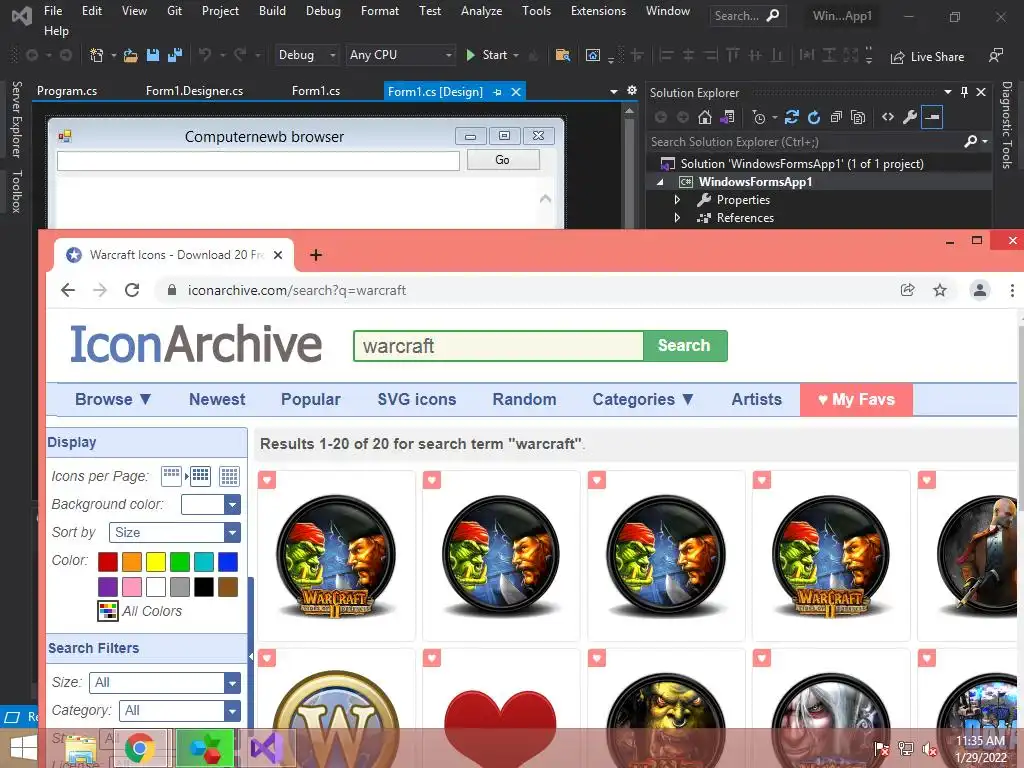Select medium icons per page layout option
Screen dimensions: 1024x768
[x=200, y=476]
